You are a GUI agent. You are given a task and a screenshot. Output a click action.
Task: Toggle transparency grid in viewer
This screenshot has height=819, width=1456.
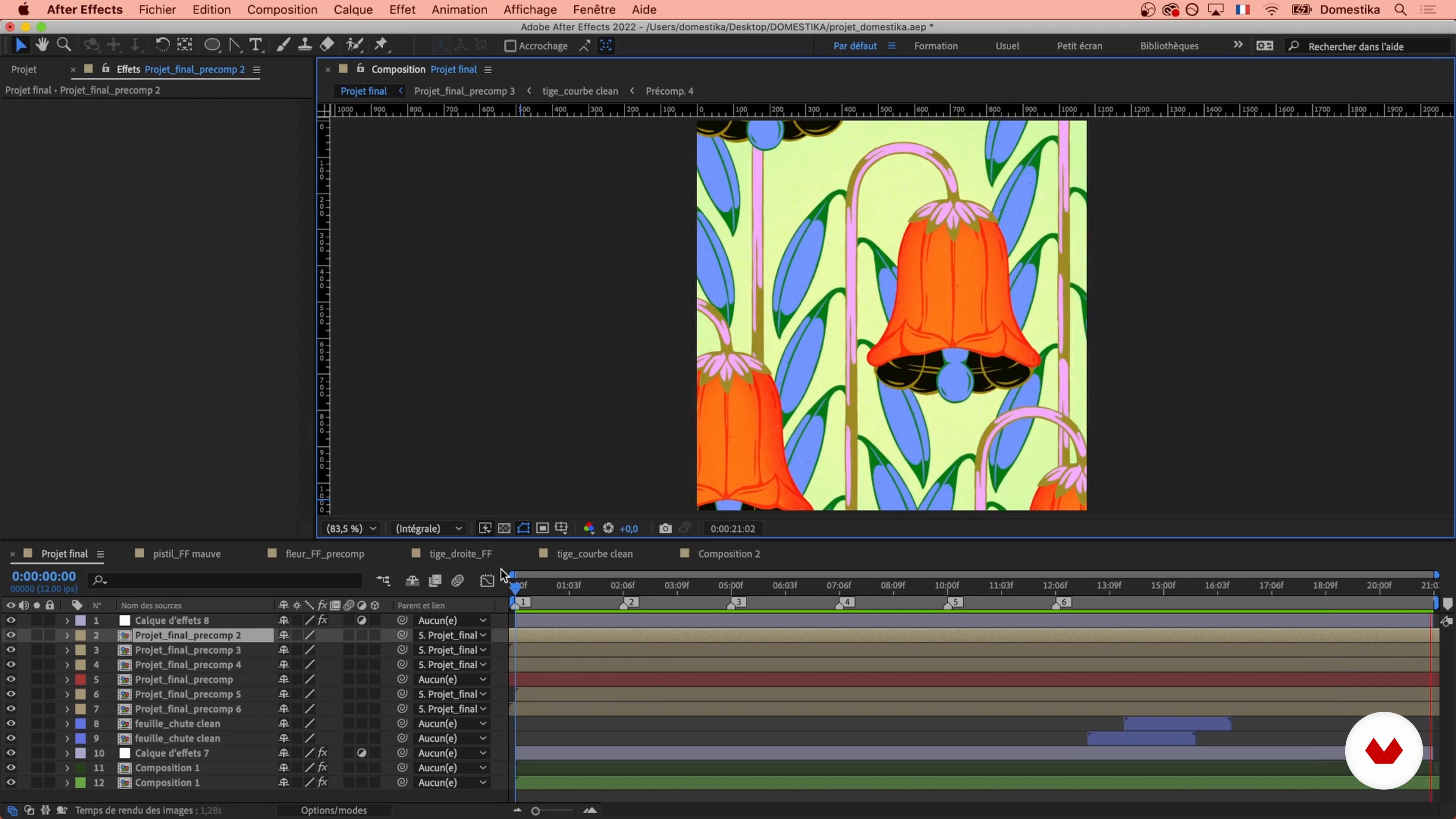[x=504, y=529]
